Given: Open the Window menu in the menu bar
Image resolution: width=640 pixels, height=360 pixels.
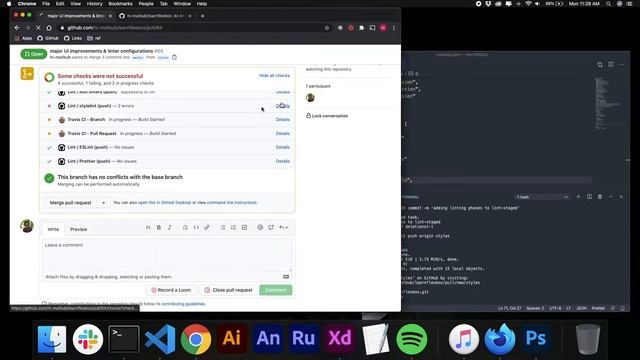Looking at the screenshot, I should [182, 4].
